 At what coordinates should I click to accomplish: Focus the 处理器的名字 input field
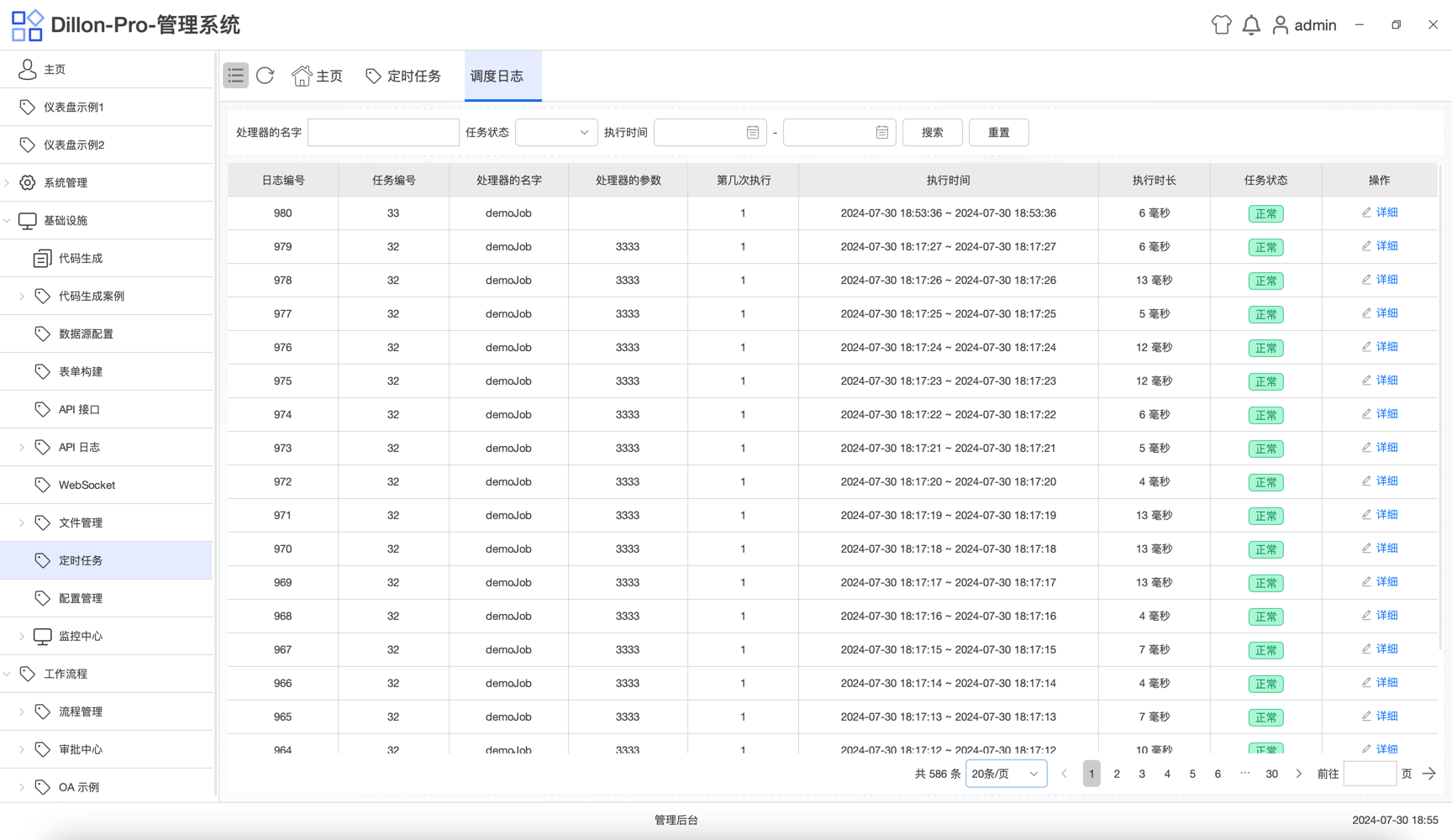pyautogui.click(x=383, y=132)
